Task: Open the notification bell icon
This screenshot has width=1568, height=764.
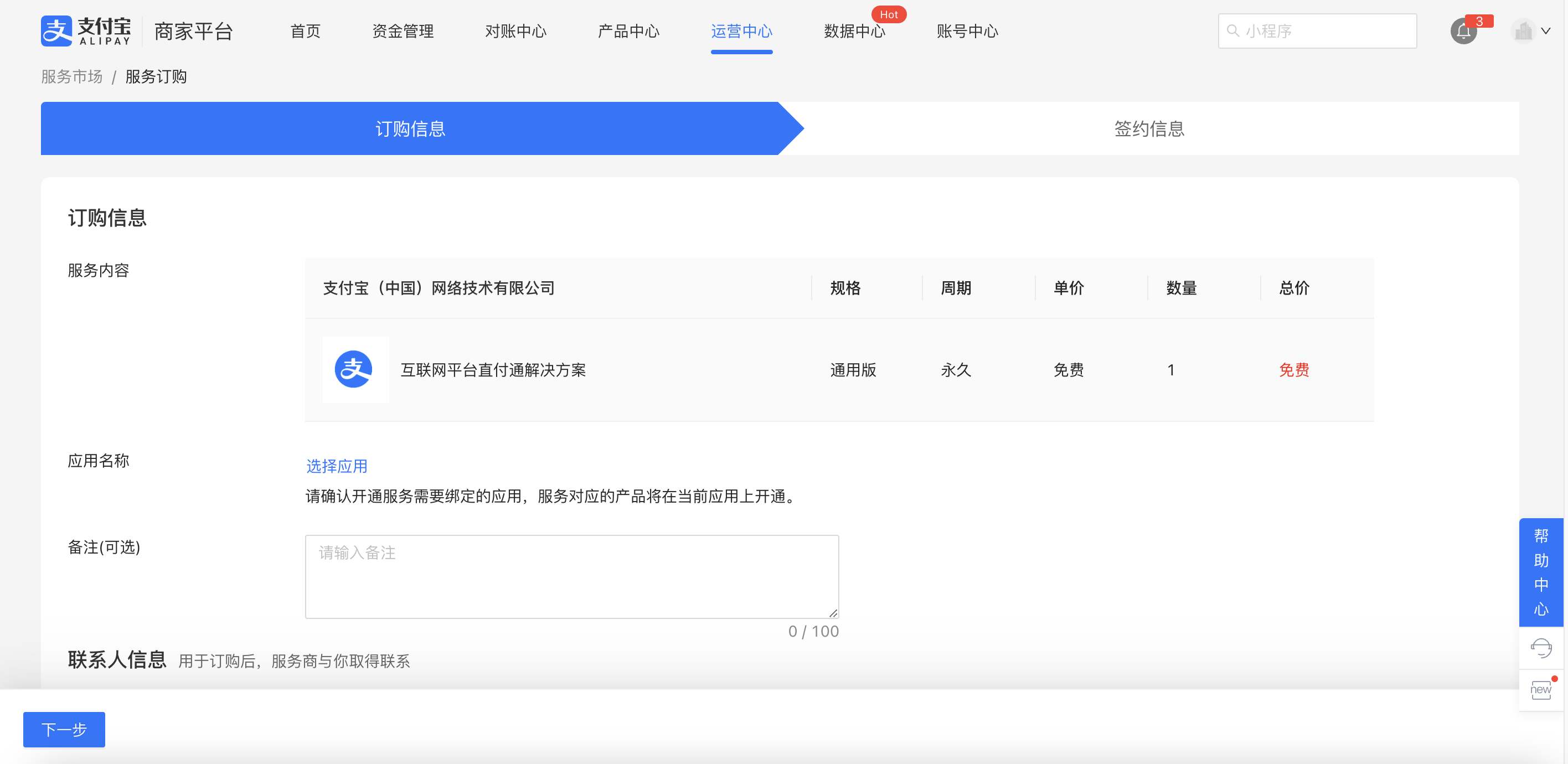Action: coord(1463,32)
